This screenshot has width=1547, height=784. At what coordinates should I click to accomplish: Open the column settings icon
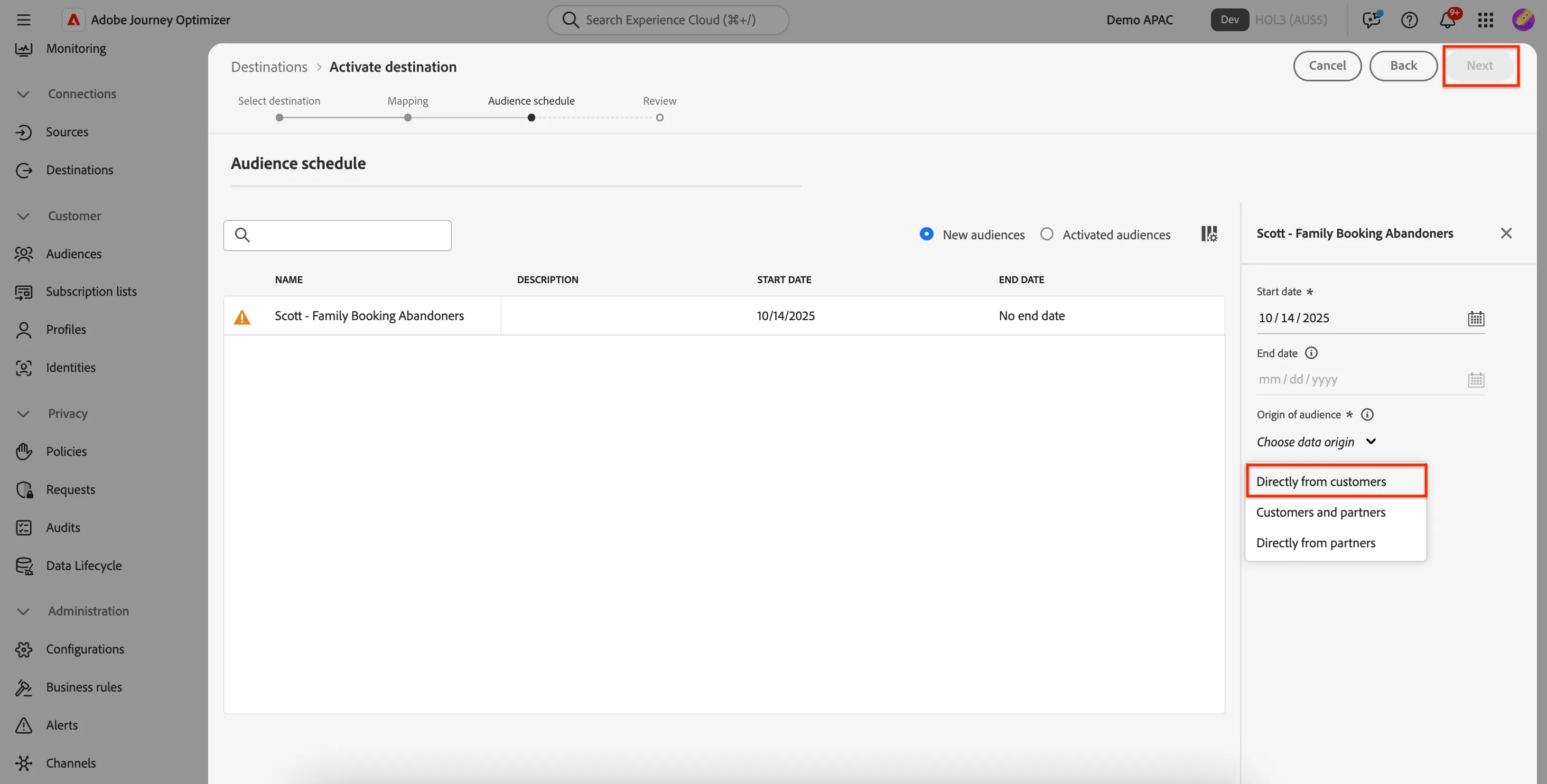[1209, 234]
